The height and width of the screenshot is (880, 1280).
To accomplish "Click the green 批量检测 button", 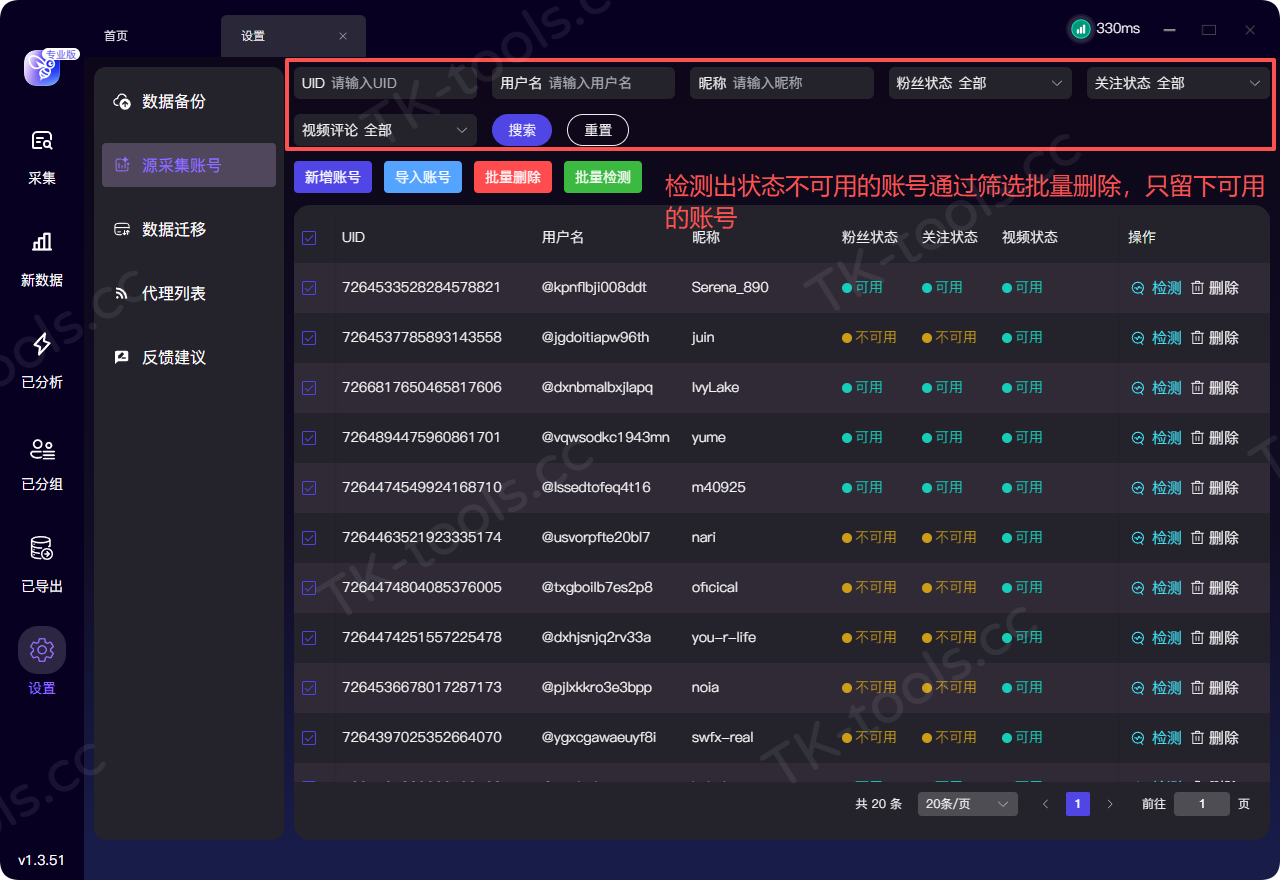I will (603, 177).
